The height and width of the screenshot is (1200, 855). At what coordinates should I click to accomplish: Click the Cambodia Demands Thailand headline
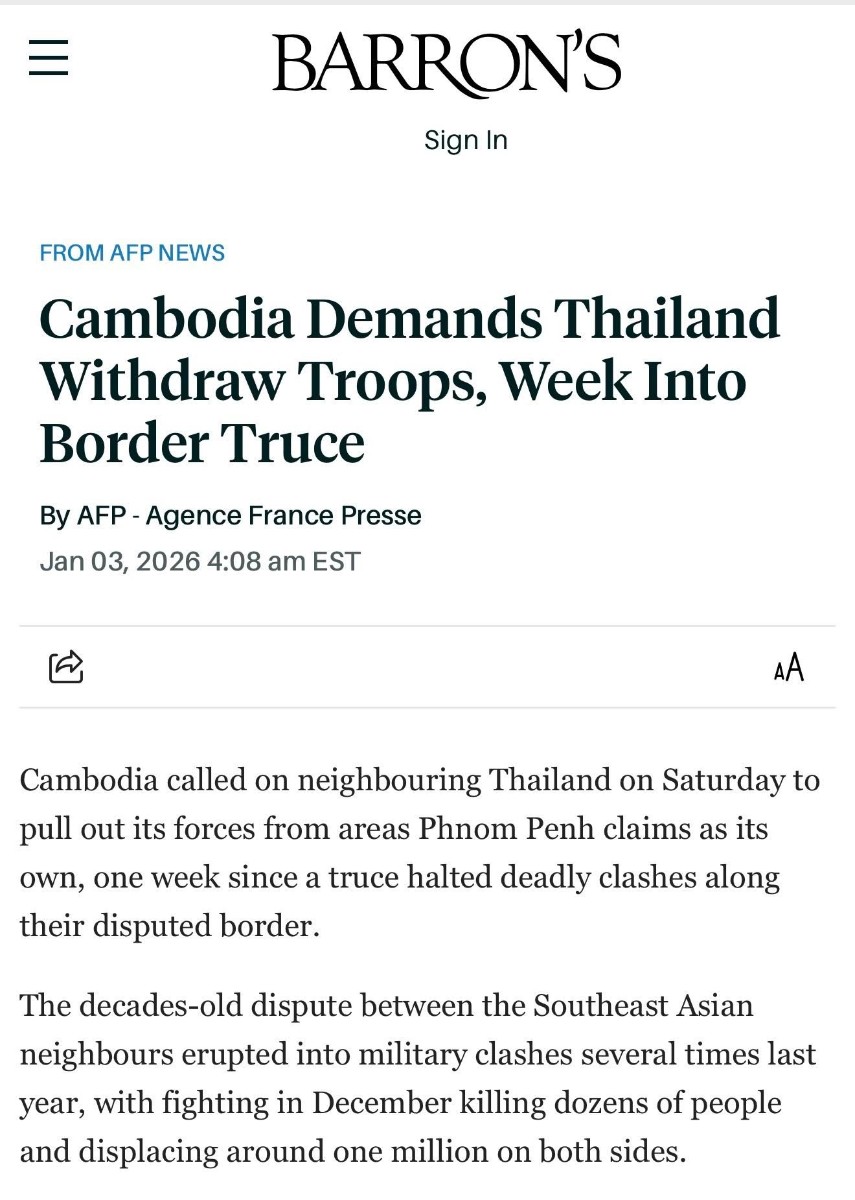409,381
